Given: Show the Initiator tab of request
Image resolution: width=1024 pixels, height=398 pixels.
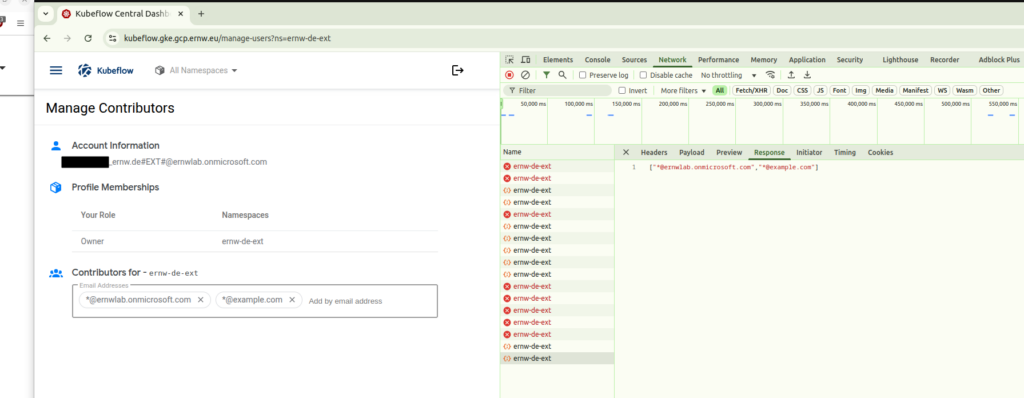Looking at the screenshot, I should point(809,152).
